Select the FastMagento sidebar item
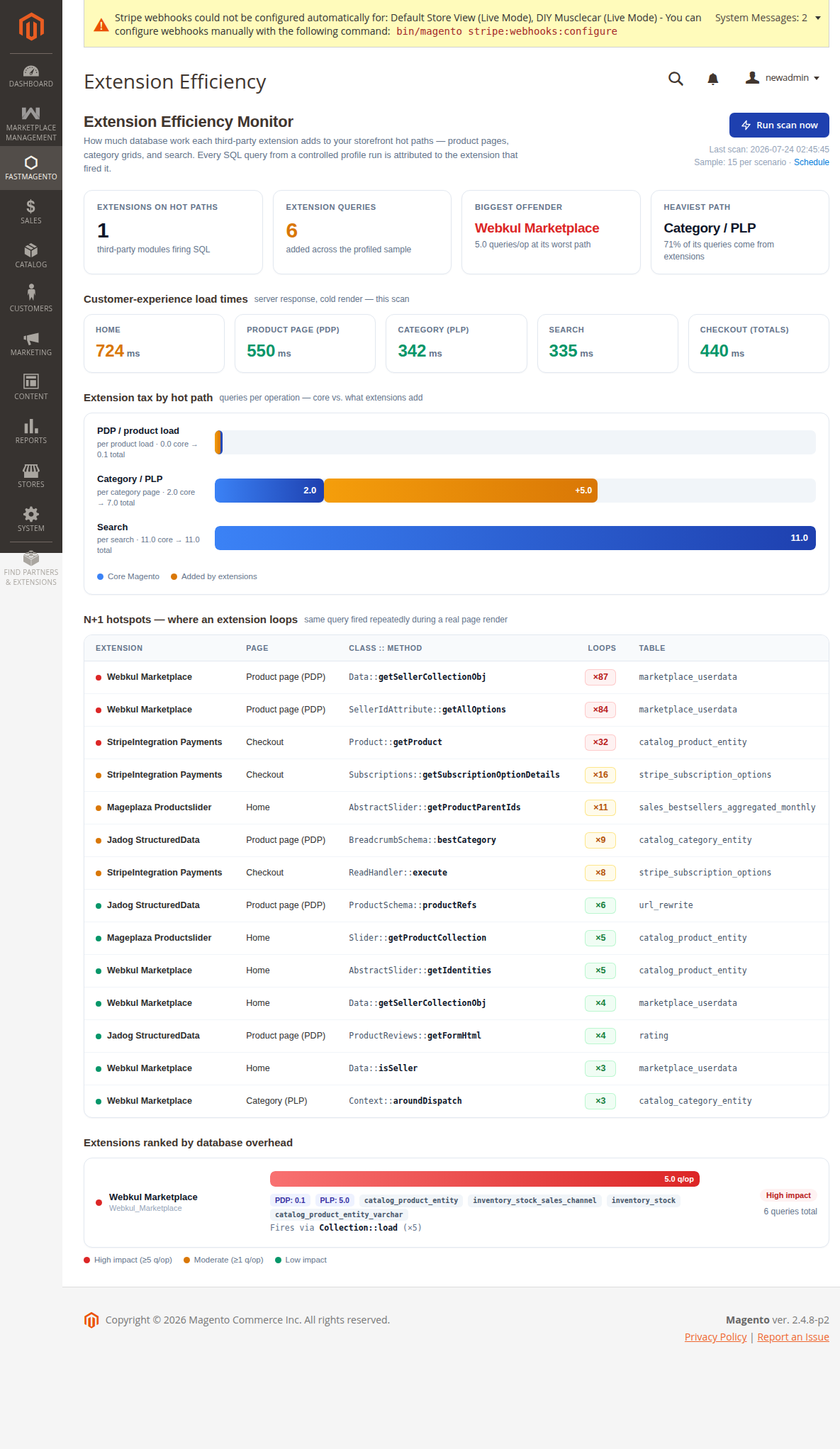Viewport: 840px width, 1449px height. coord(31,168)
